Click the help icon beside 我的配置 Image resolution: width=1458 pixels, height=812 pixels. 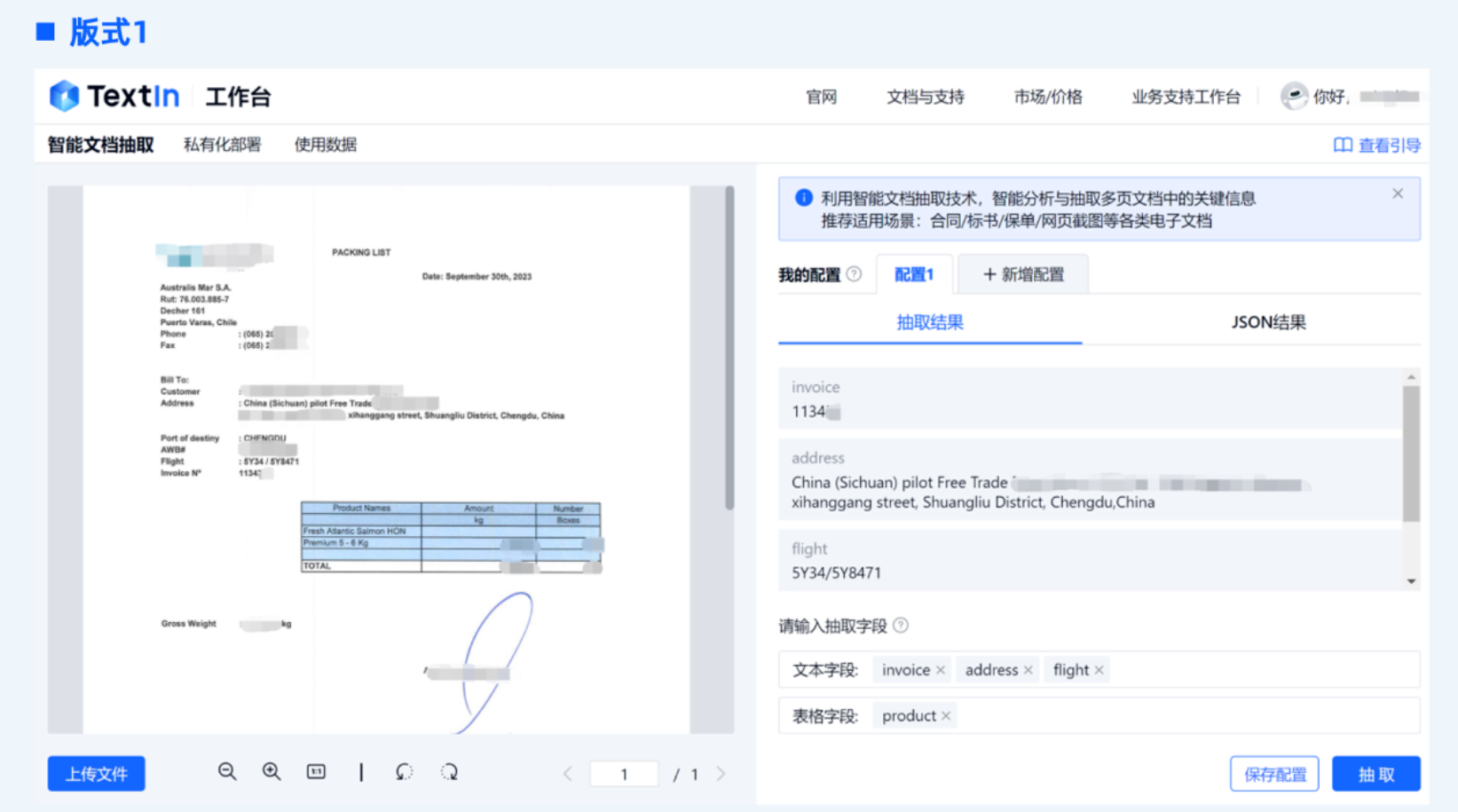point(854,274)
